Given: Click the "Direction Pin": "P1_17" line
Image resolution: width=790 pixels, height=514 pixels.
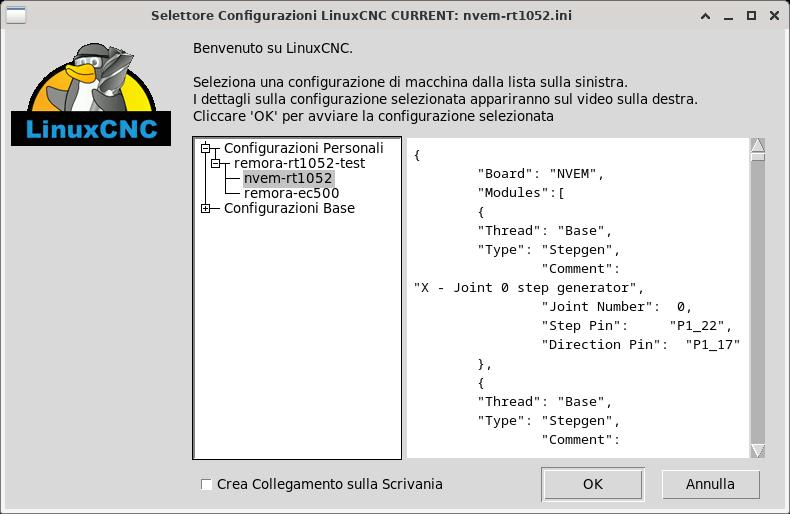Looking at the screenshot, I should pos(640,345).
